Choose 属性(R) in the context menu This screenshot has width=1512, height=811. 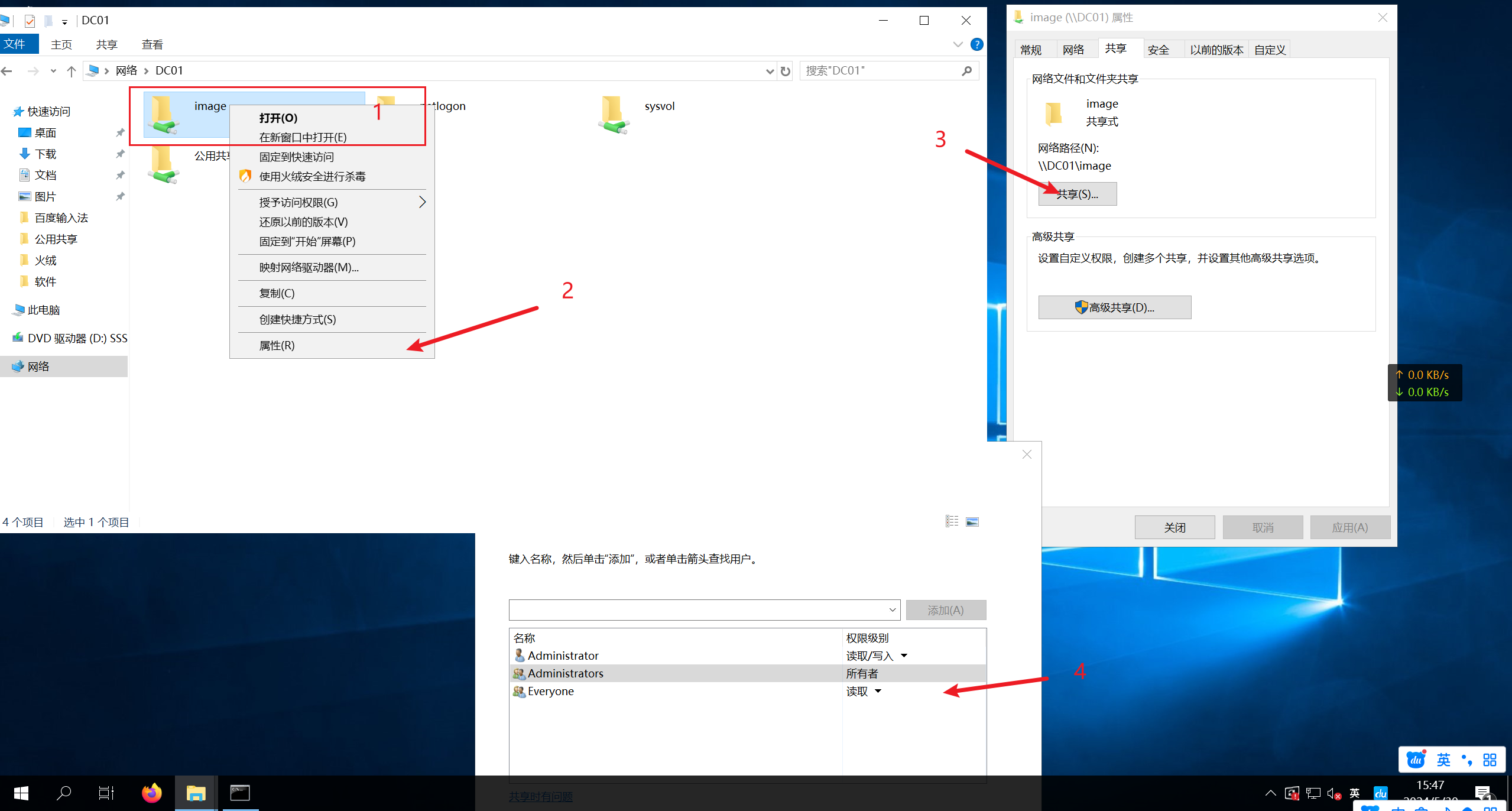point(332,345)
